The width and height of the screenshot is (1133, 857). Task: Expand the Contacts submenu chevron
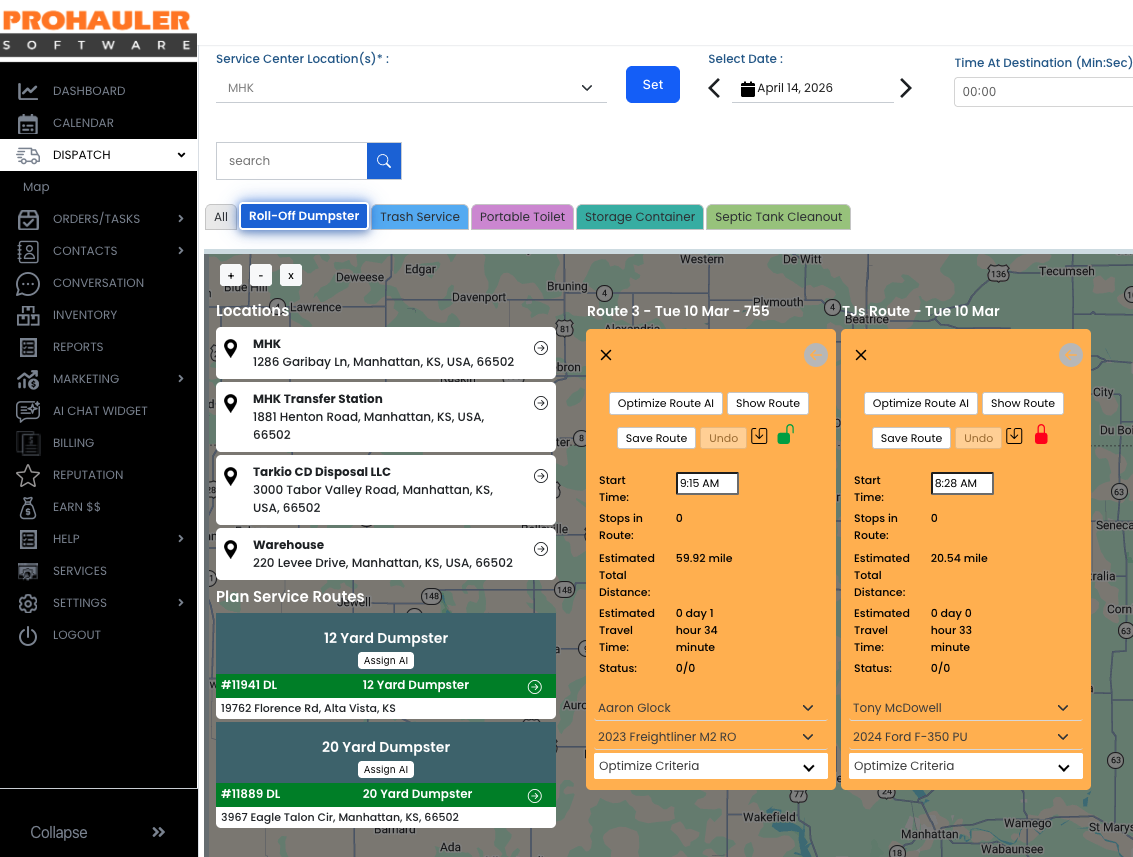[x=181, y=251]
